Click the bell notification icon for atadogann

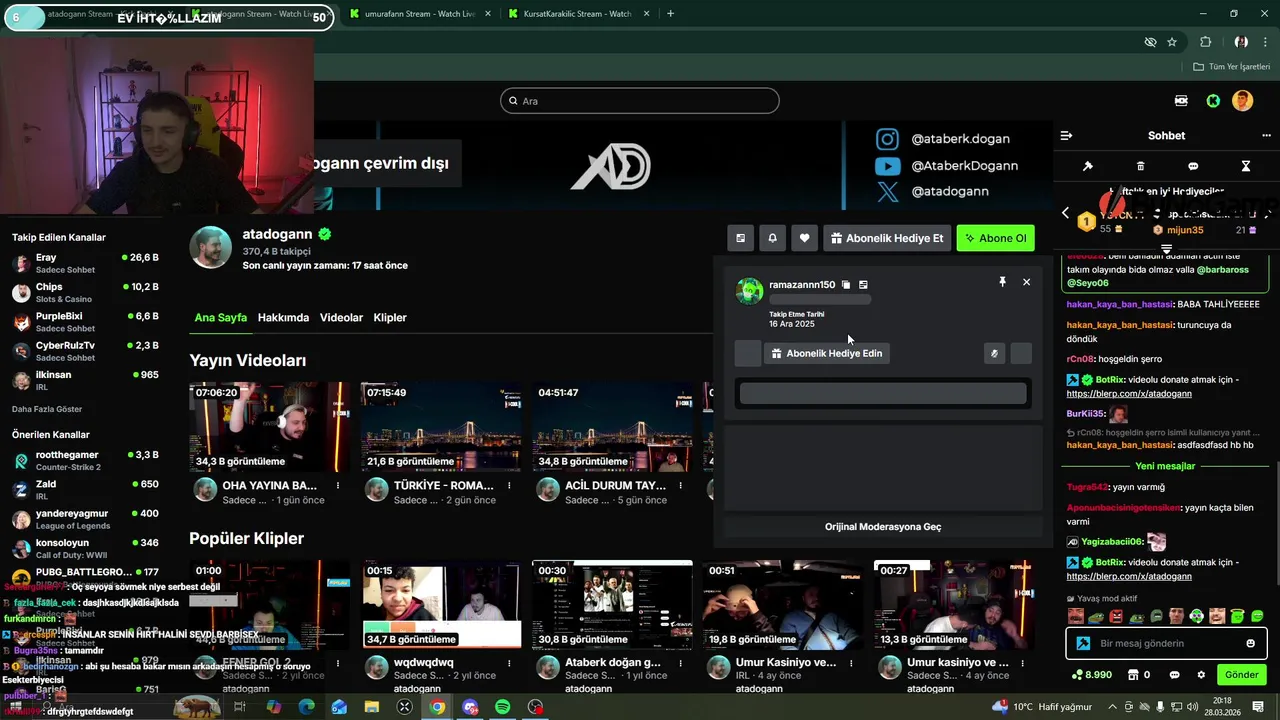pos(772,238)
